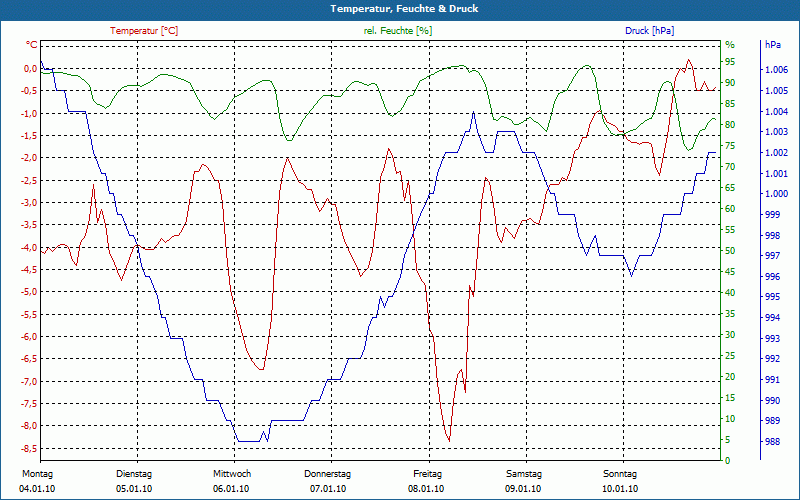Click the 'Dienstag' day label
This screenshot has height=500, width=800.
point(134,474)
